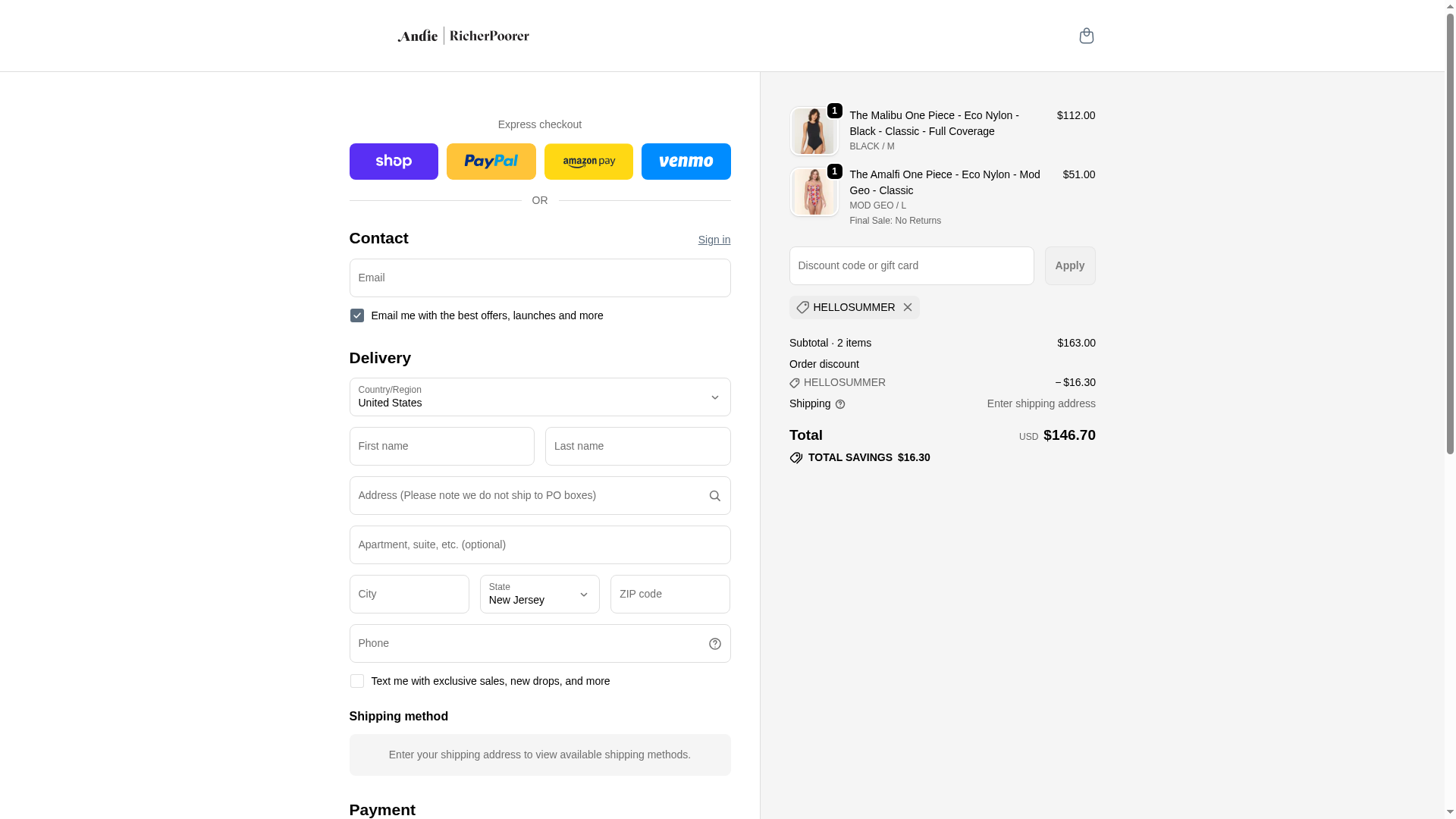Enable text me exclusive sales checkbox

357,681
